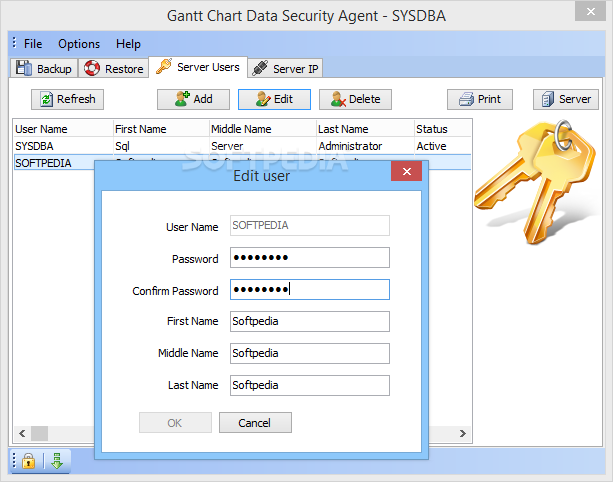Click the Administrator last name cell
The image size is (613, 482).
coord(350,146)
